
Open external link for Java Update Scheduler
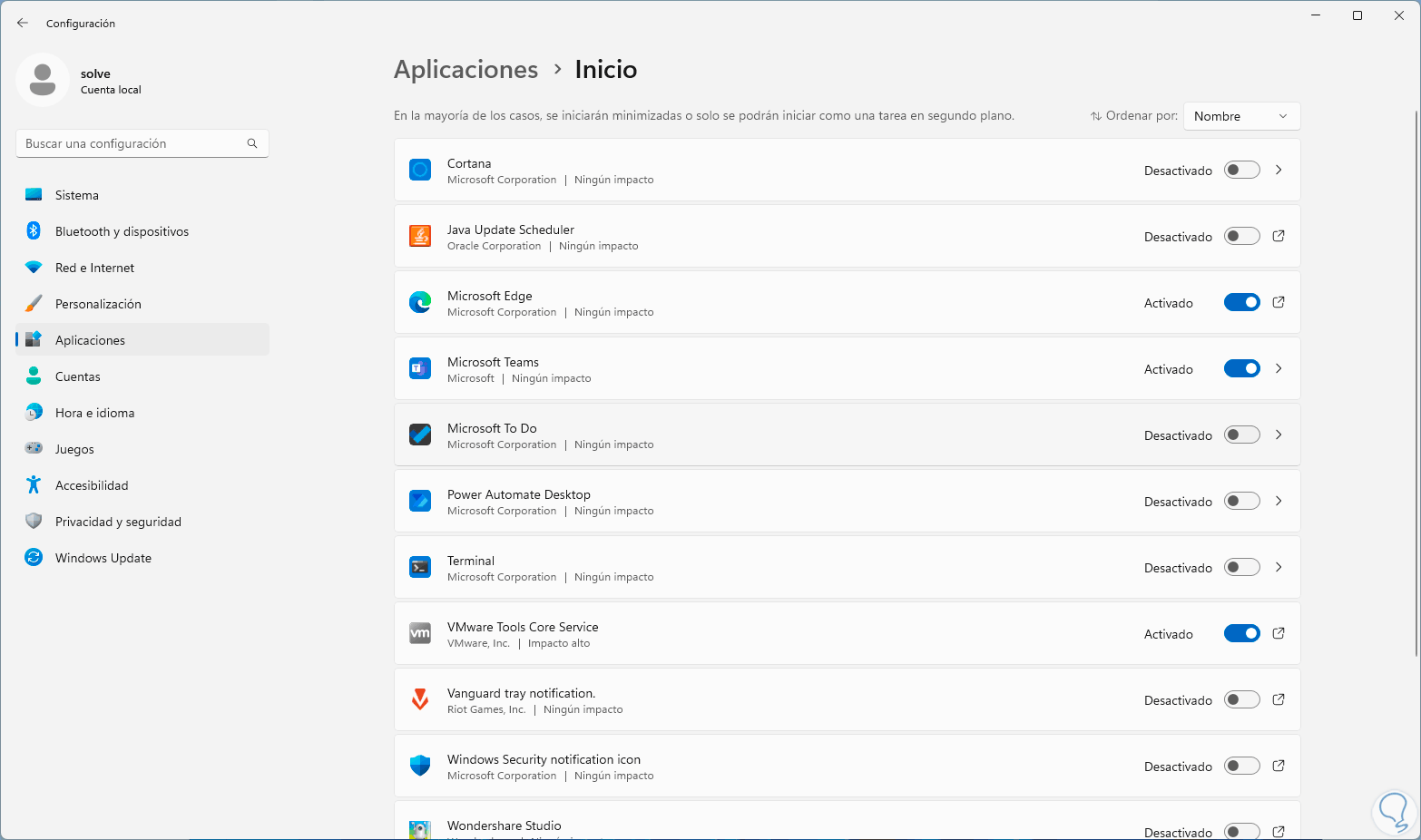point(1279,236)
